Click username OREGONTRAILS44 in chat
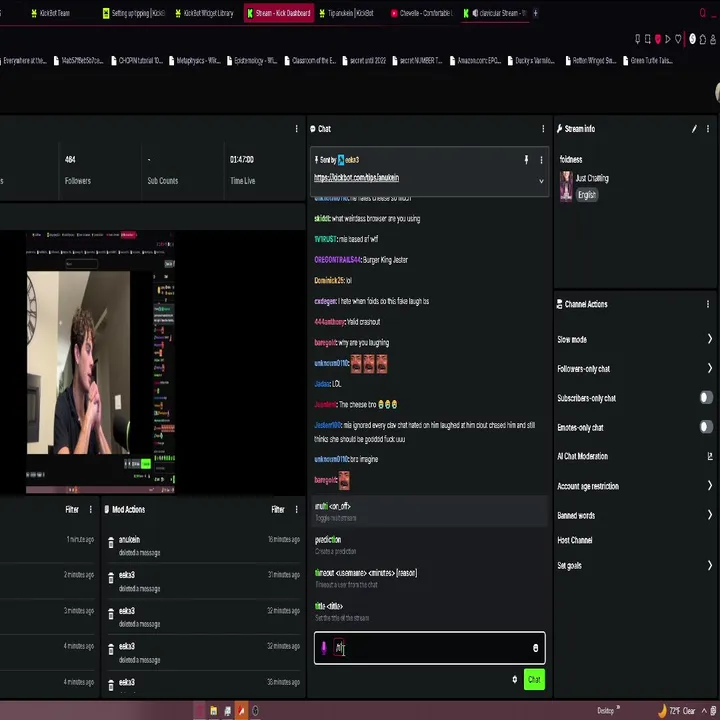 point(337,260)
